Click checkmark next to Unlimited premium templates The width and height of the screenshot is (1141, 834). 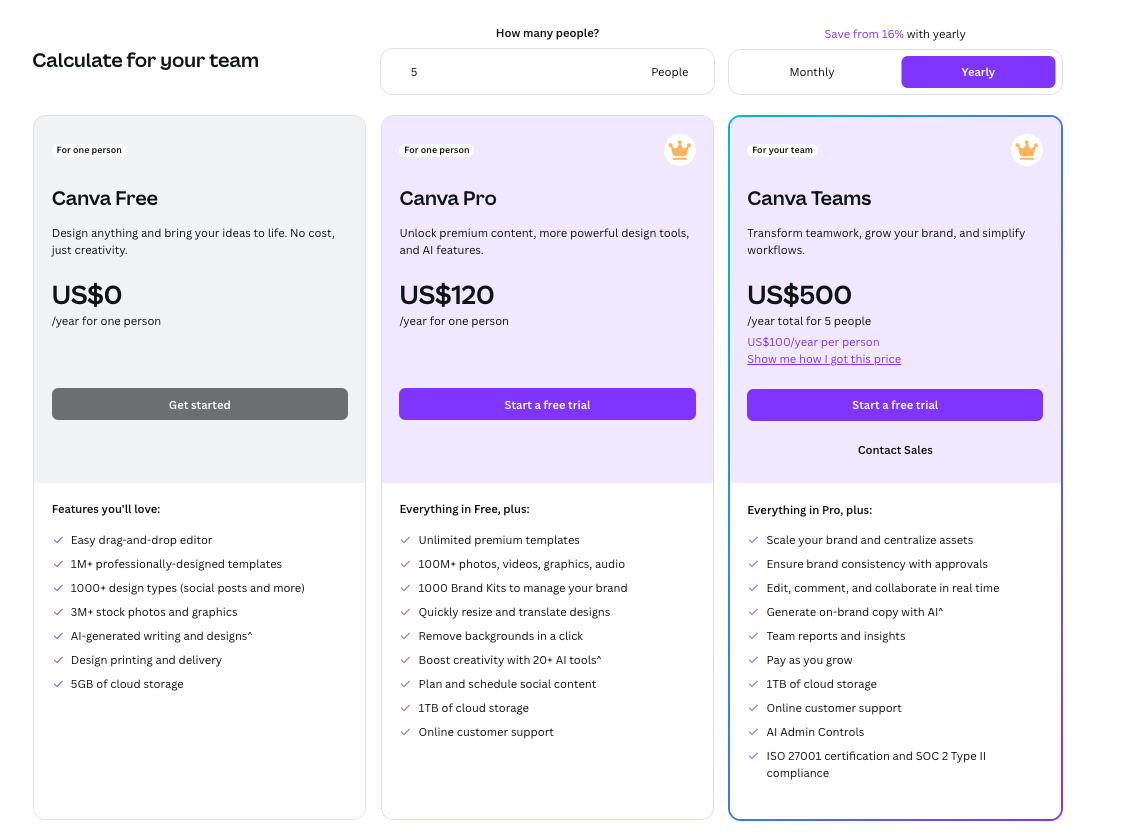(406, 540)
